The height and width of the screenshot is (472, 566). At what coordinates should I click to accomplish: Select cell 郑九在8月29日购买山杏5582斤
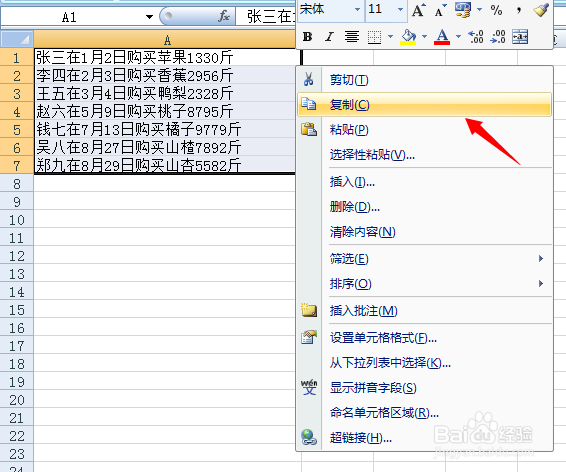[165, 165]
